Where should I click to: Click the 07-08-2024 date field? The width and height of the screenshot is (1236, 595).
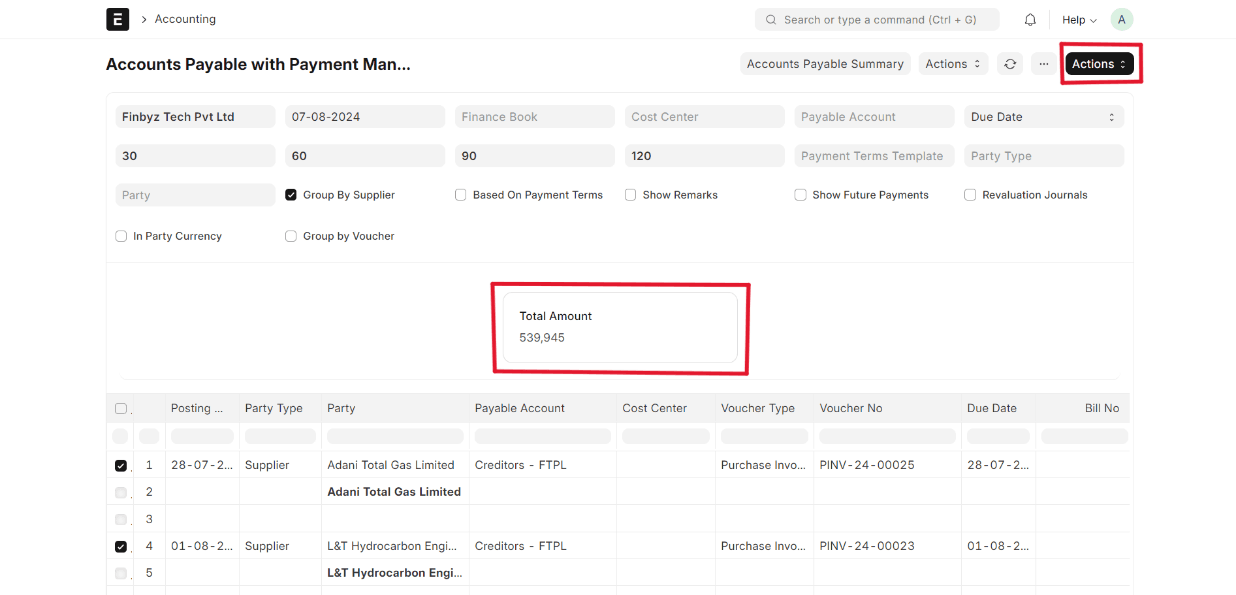coord(365,117)
